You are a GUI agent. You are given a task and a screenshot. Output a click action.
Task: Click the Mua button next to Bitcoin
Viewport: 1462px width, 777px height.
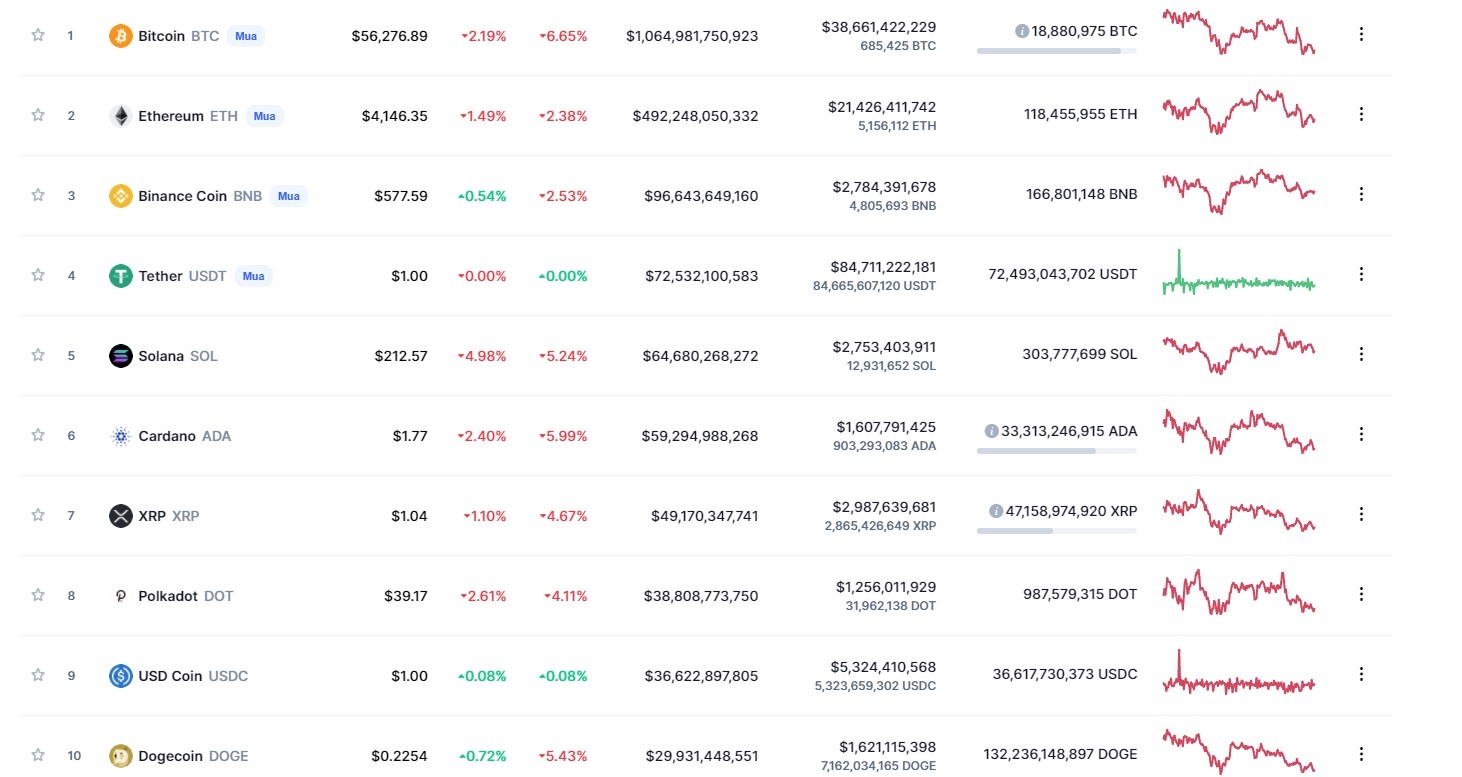246,36
